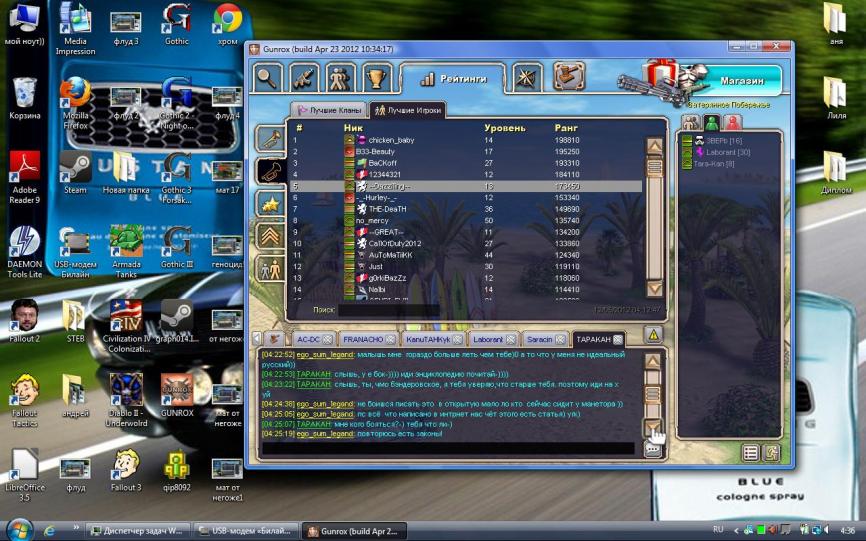Switch to the Лучшие Кланы tab
The height and width of the screenshot is (541, 866).
[328, 110]
